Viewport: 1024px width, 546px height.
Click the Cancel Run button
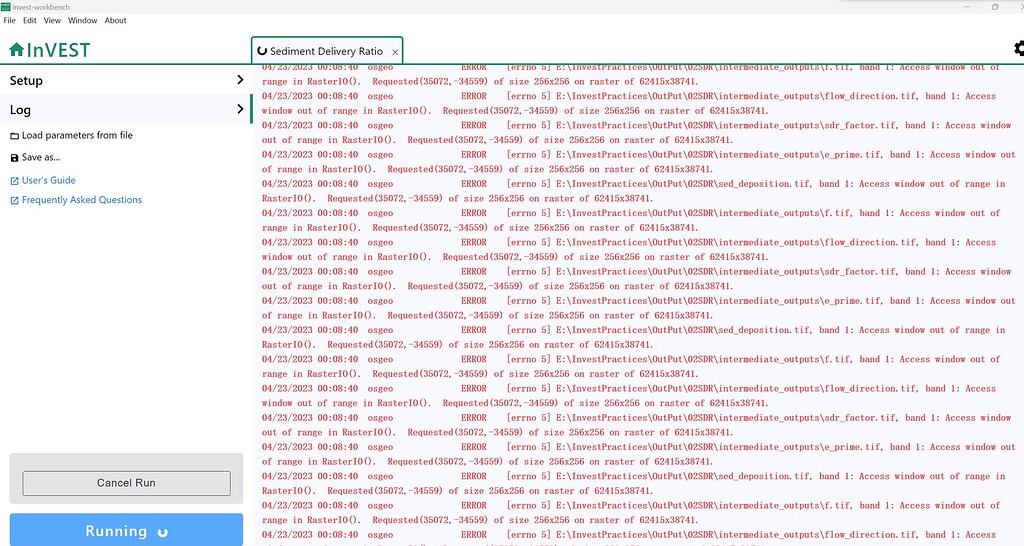click(126, 483)
